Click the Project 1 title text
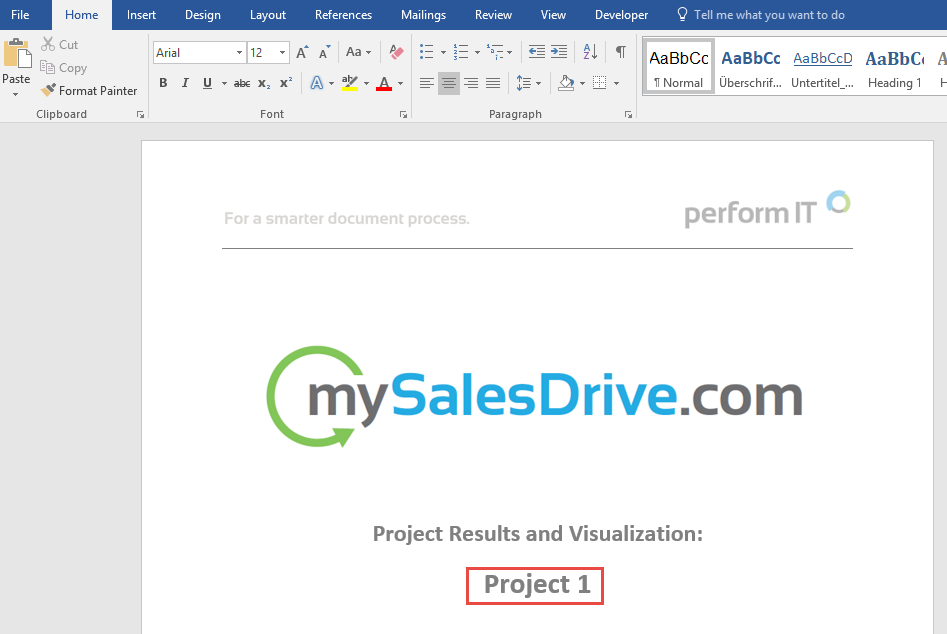 (537, 584)
